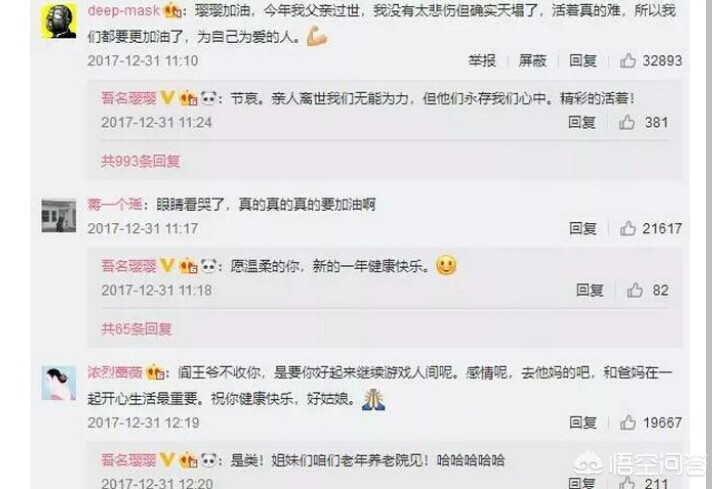Viewport: 720px width, 489px height.
Task: Like the comment with 19667 likes
Action: 628,422
